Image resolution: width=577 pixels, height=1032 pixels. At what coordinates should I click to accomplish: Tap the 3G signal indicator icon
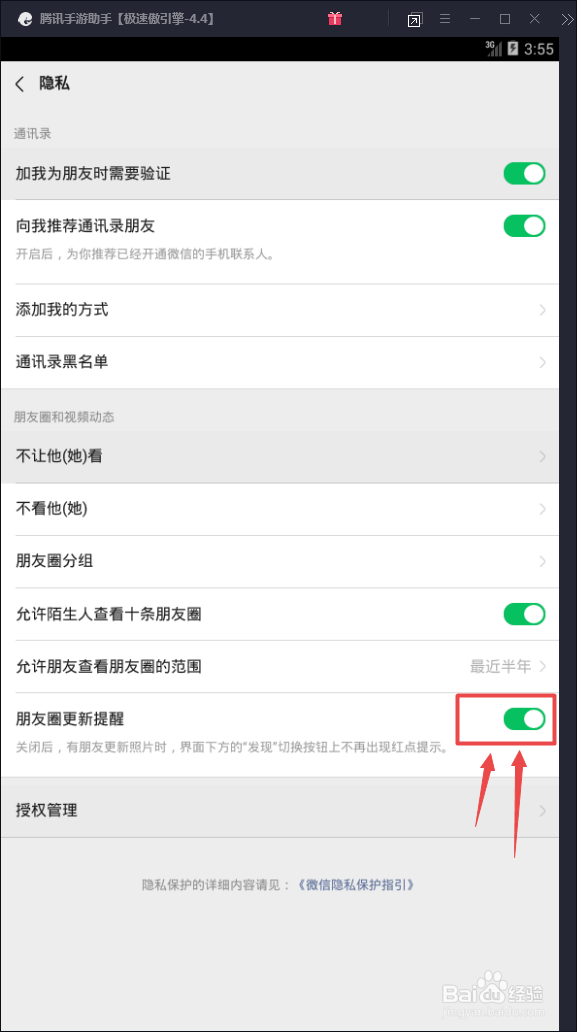pos(493,48)
